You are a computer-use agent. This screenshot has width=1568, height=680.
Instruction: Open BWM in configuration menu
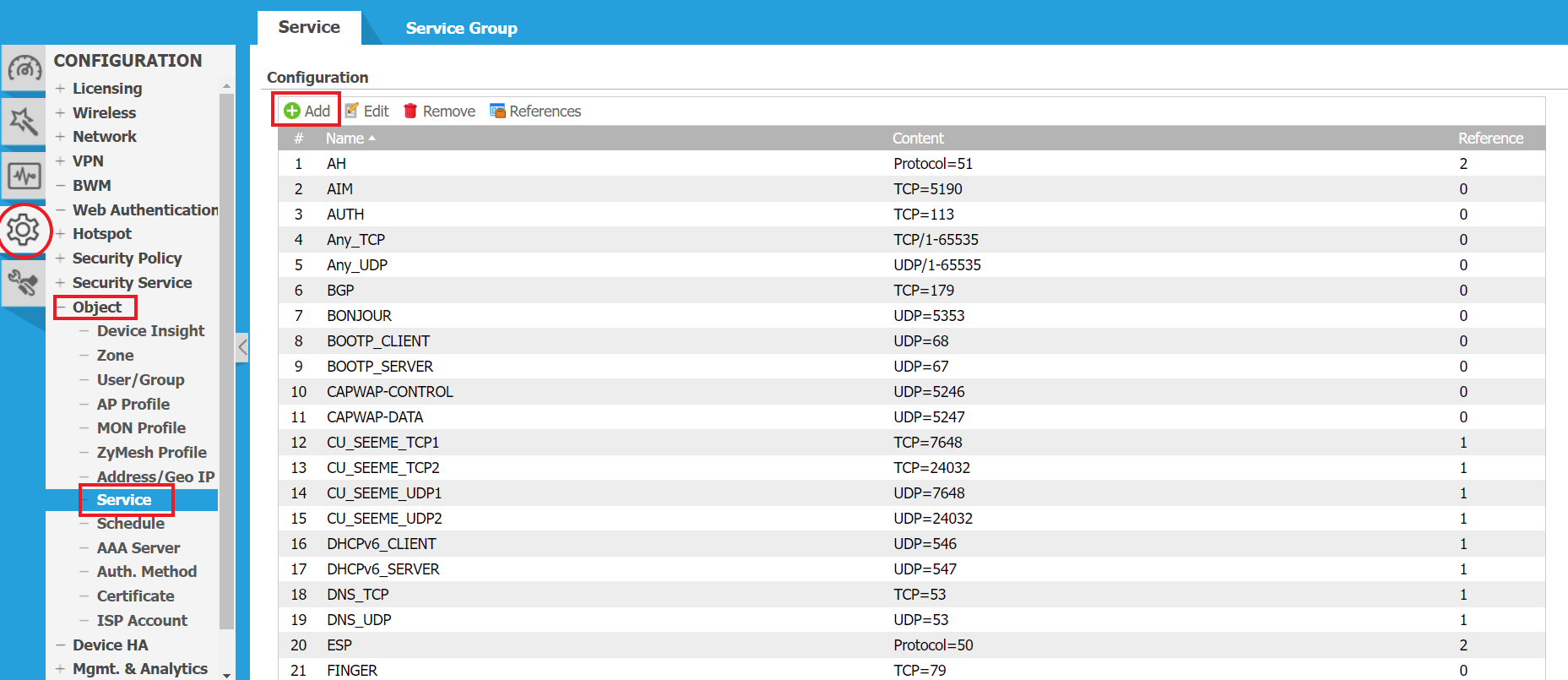(91, 185)
